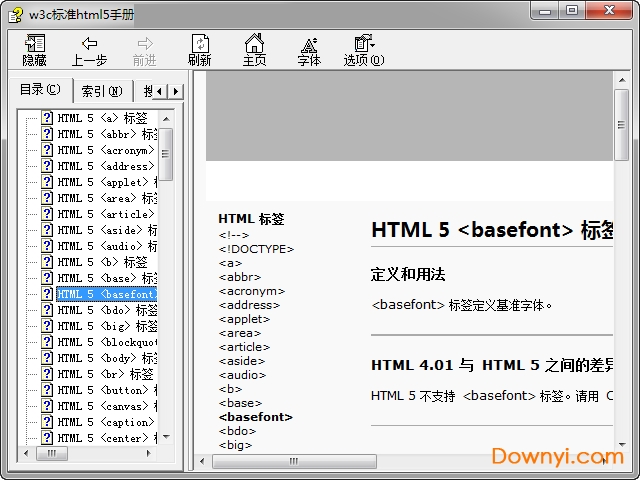Viewport: 640px width, 480px height.
Task: Click content pane vertical scrollbar up arrow
Action: (x=622, y=80)
